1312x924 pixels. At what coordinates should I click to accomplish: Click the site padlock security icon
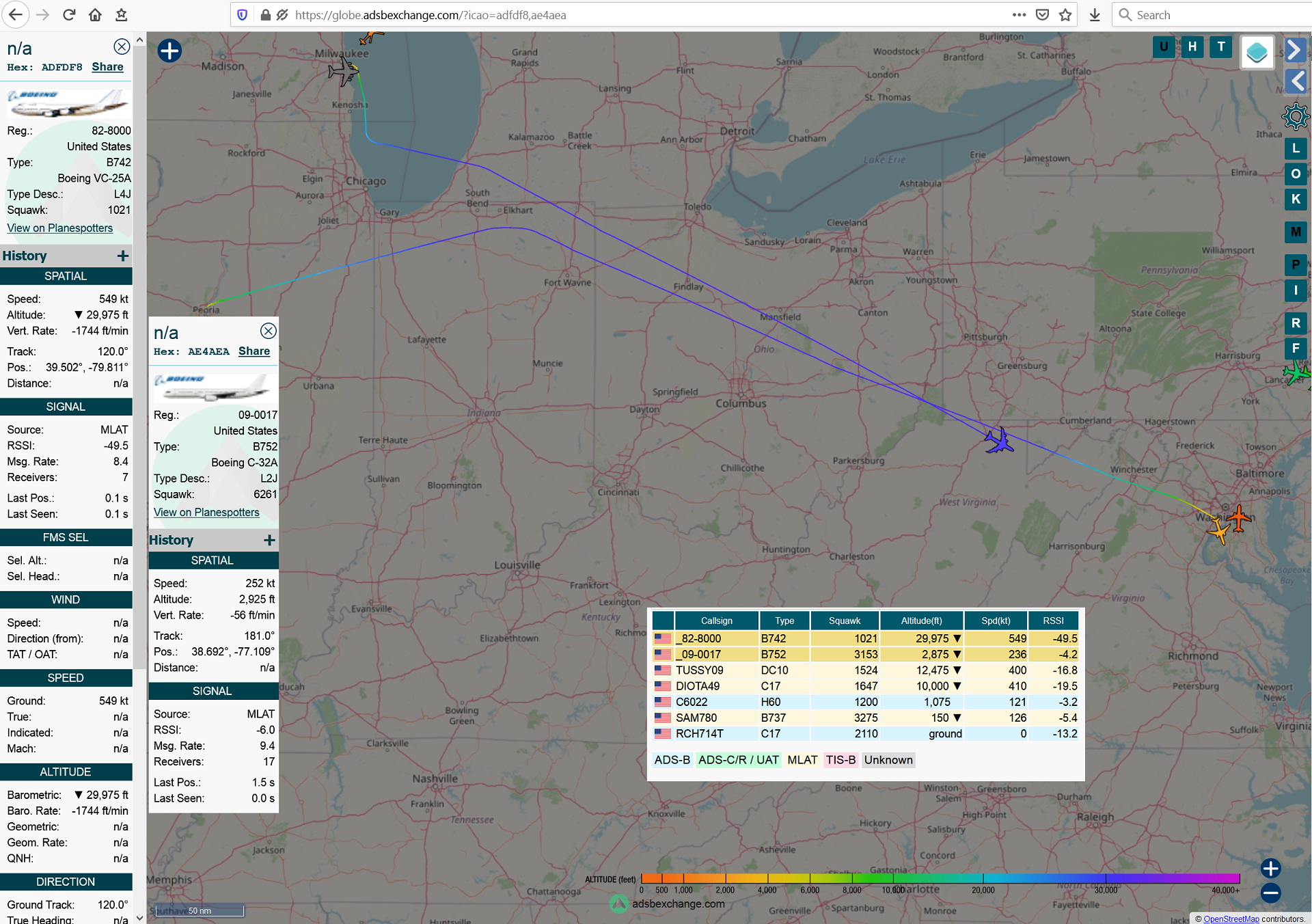click(x=266, y=14)
